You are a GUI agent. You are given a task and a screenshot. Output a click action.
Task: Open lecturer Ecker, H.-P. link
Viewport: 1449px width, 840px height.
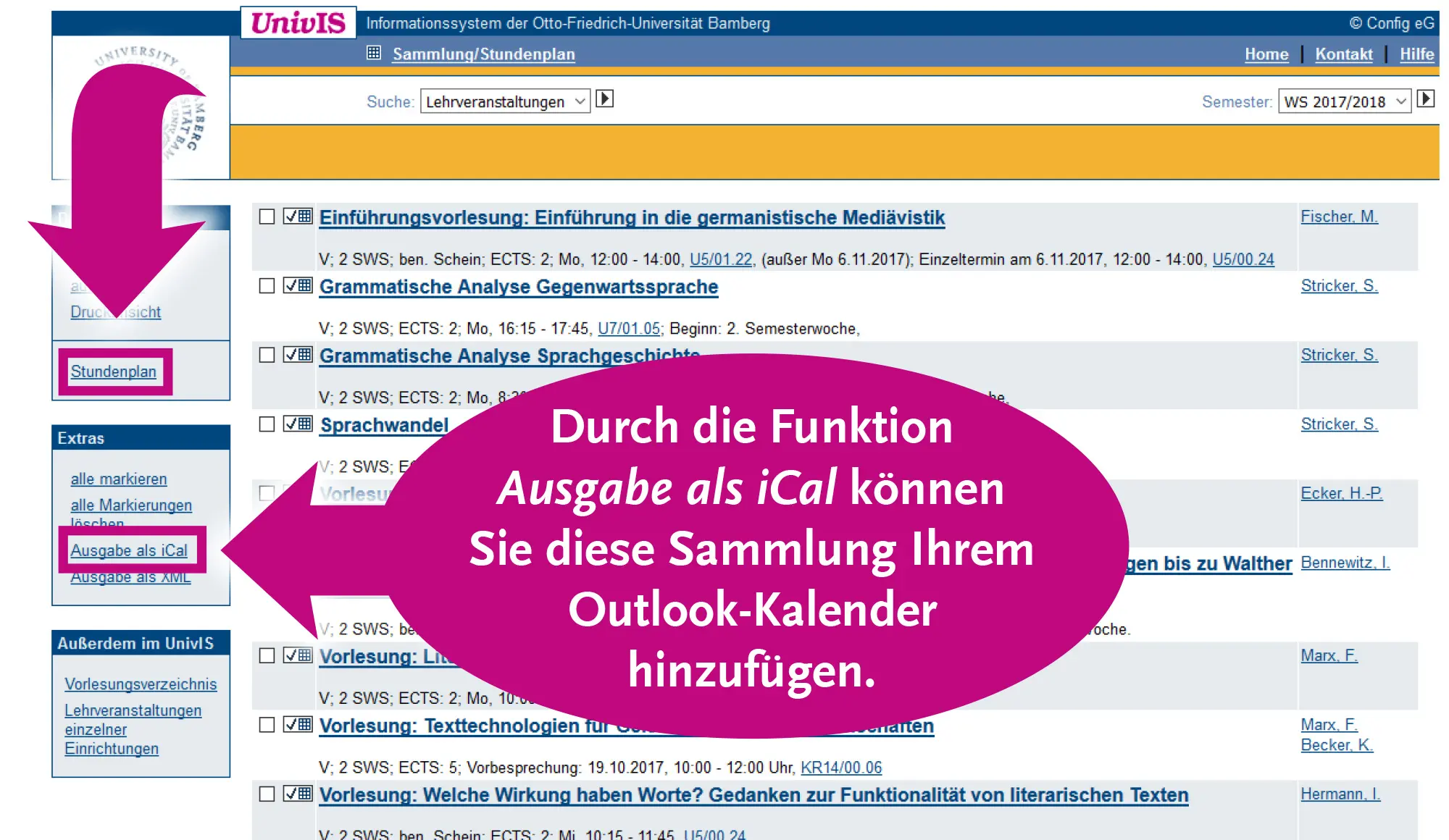(1342, 493)
